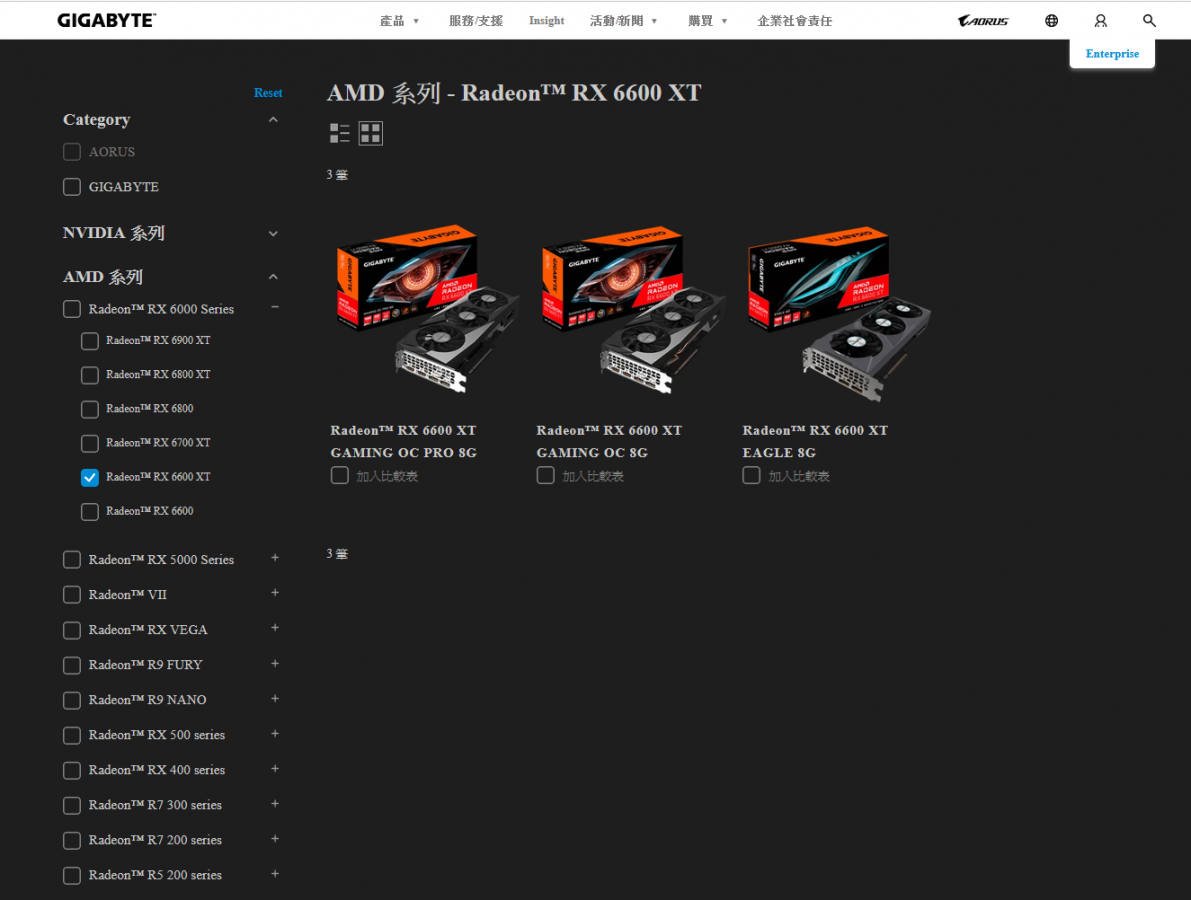Open the AORUS brand logo link
This screenshot has height=900, width=1191.
(x=983, y=21)
